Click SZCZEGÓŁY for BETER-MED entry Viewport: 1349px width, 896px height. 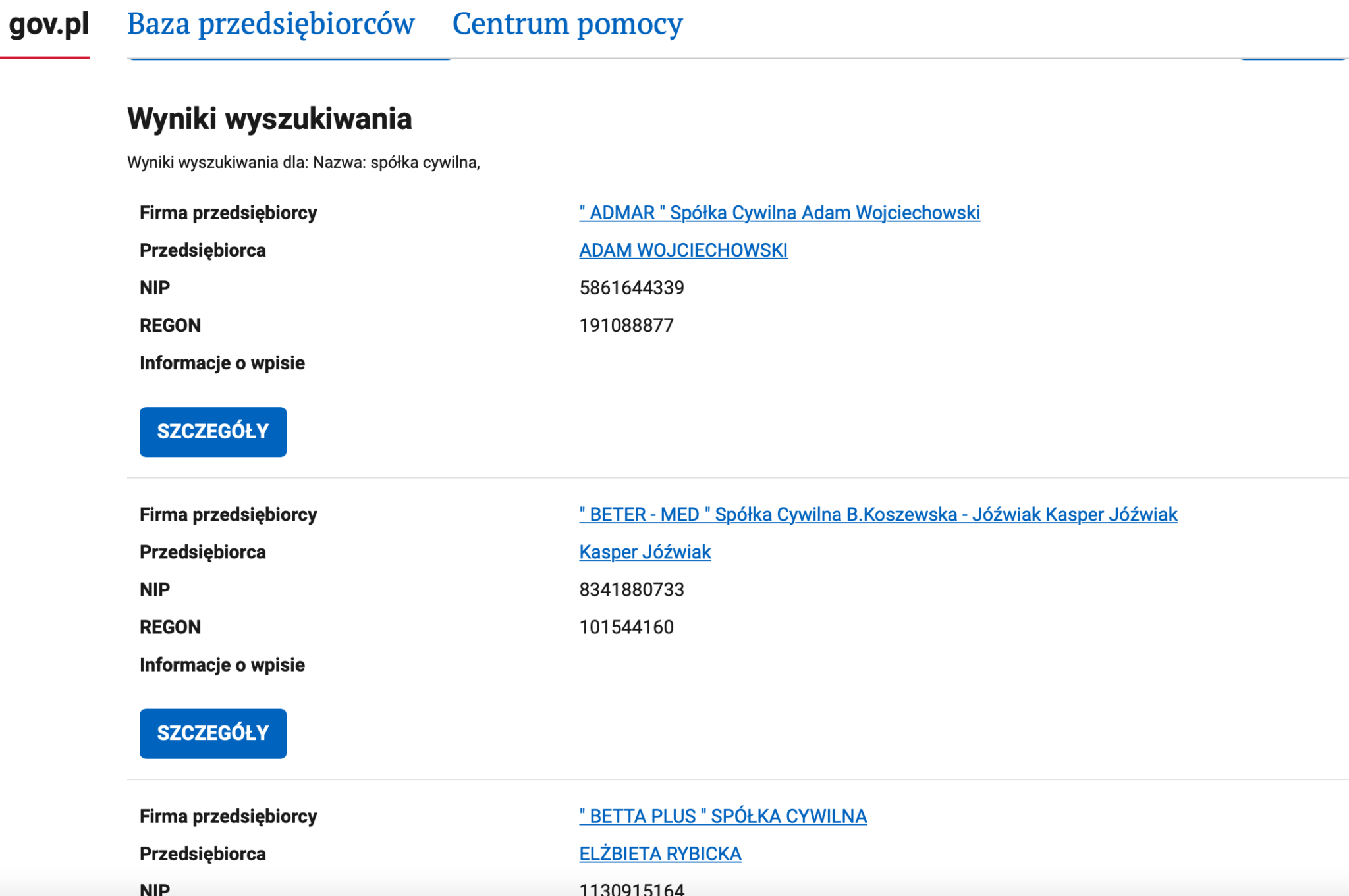(212, 733)
